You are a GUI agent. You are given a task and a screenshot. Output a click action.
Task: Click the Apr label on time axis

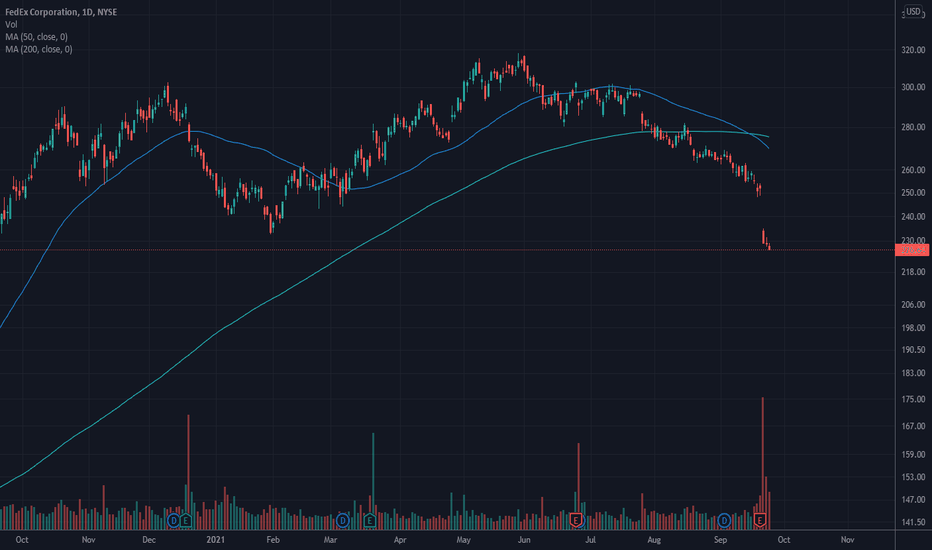click(x=400, y=540)
